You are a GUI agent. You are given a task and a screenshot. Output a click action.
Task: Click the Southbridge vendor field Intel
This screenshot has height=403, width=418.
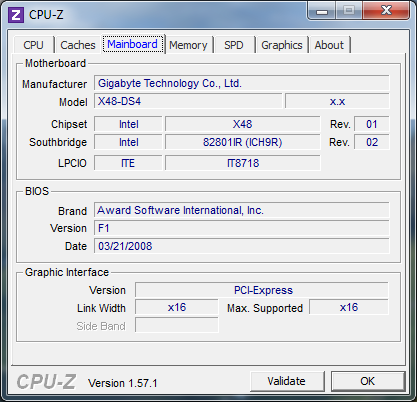click(128, 142)
